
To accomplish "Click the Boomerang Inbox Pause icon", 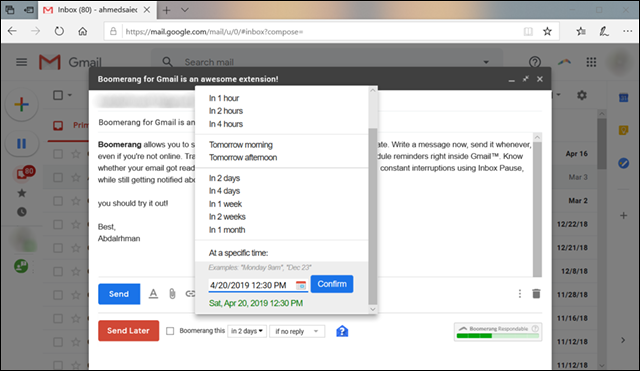I will pyautogui.click(x=22, y=143).
